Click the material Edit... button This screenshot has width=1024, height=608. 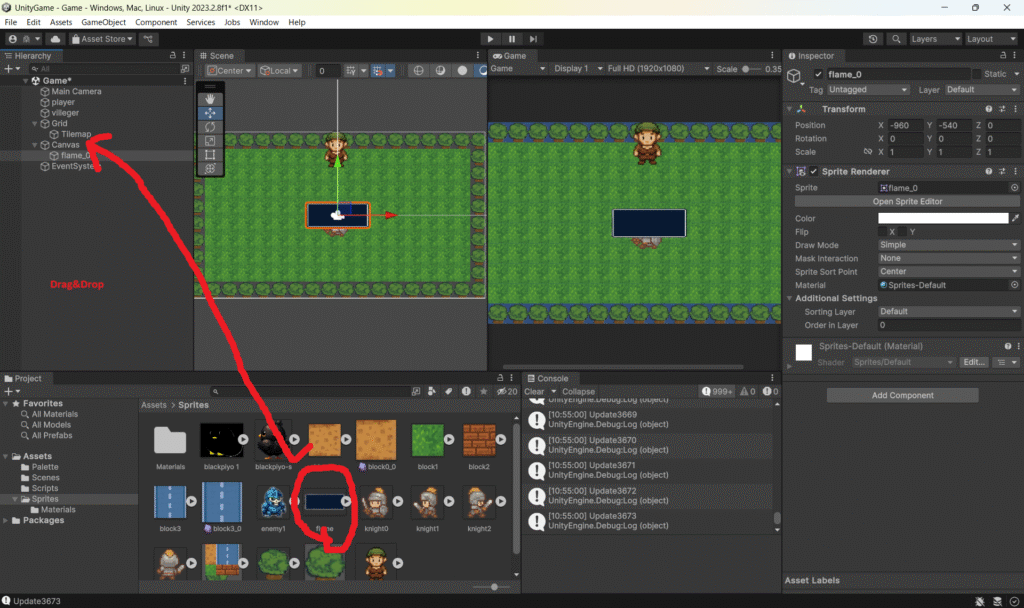pyautogui.click(x=974, y=362)
